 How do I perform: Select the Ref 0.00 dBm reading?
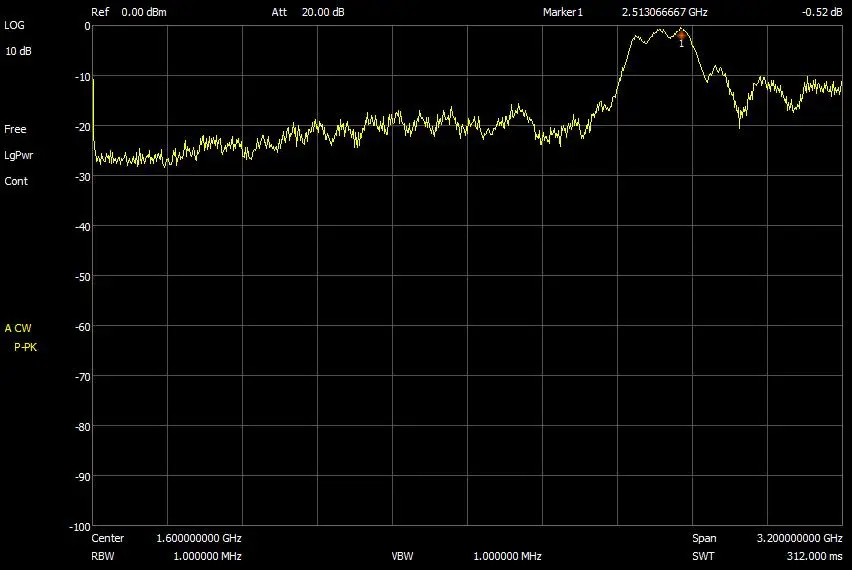[x=129, y=12]
